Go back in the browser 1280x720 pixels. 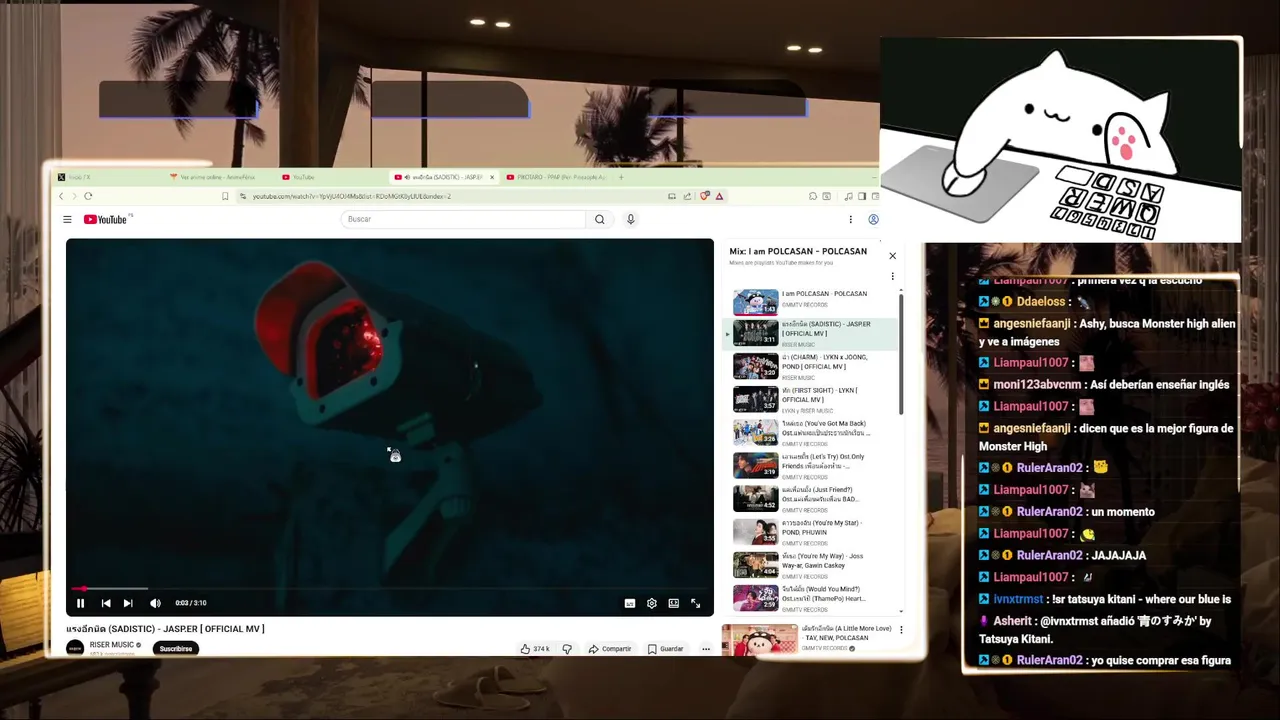[x=61, y=196]
